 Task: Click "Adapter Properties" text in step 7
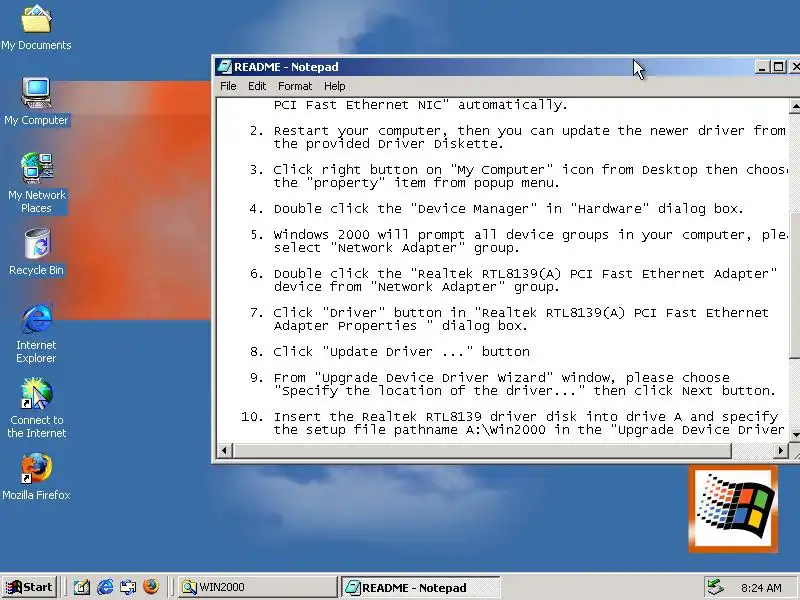point(345,326)
